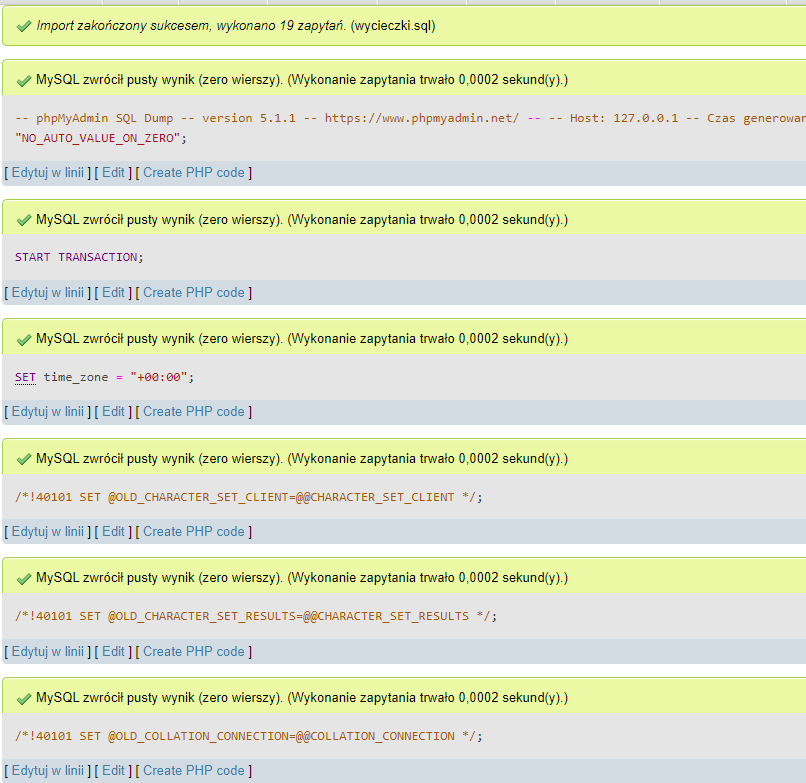Click the checkmark above the OLD_CHARACTER_SET_RESULTS query
Viewport: 806px width, 783px height.
click(23, 578)
